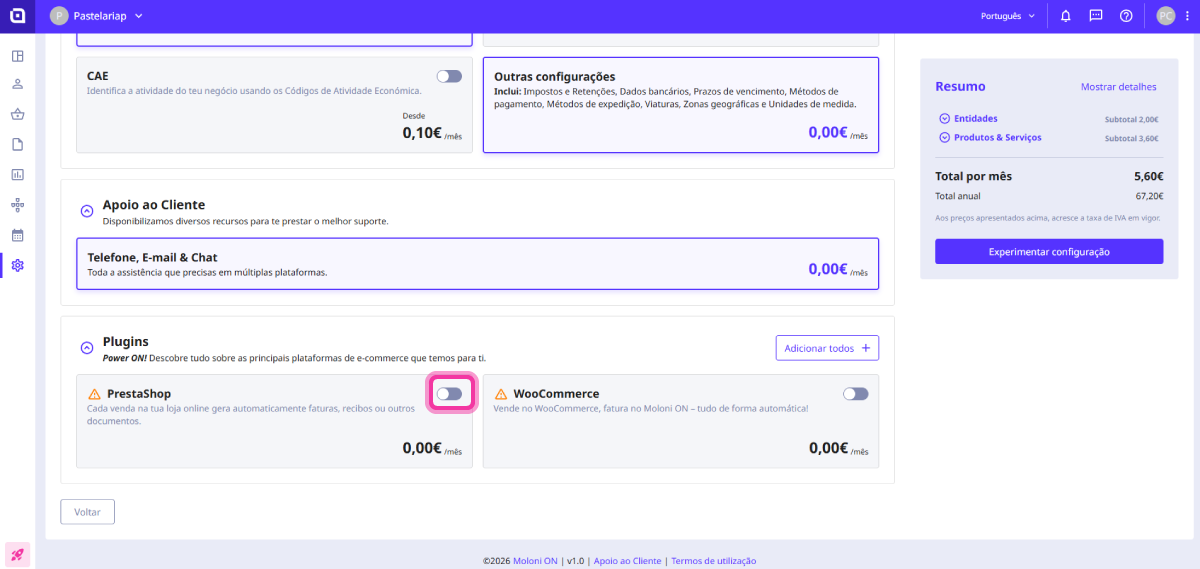Expand Entidades in the Resumo panel
Viewport: 1200px width, 569px height.
point(945,118)
